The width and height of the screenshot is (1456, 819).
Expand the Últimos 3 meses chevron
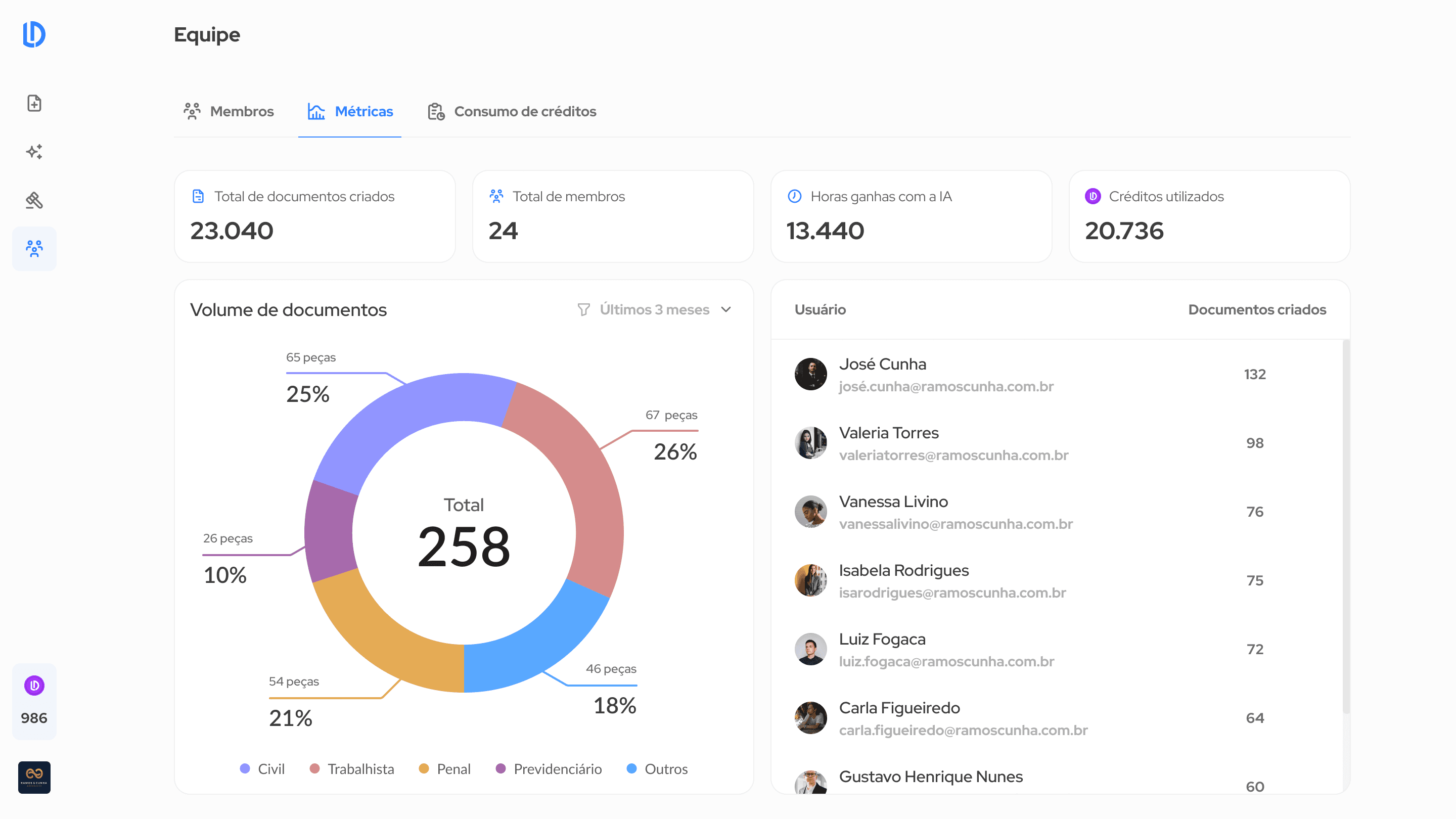[x=726, y=310]
